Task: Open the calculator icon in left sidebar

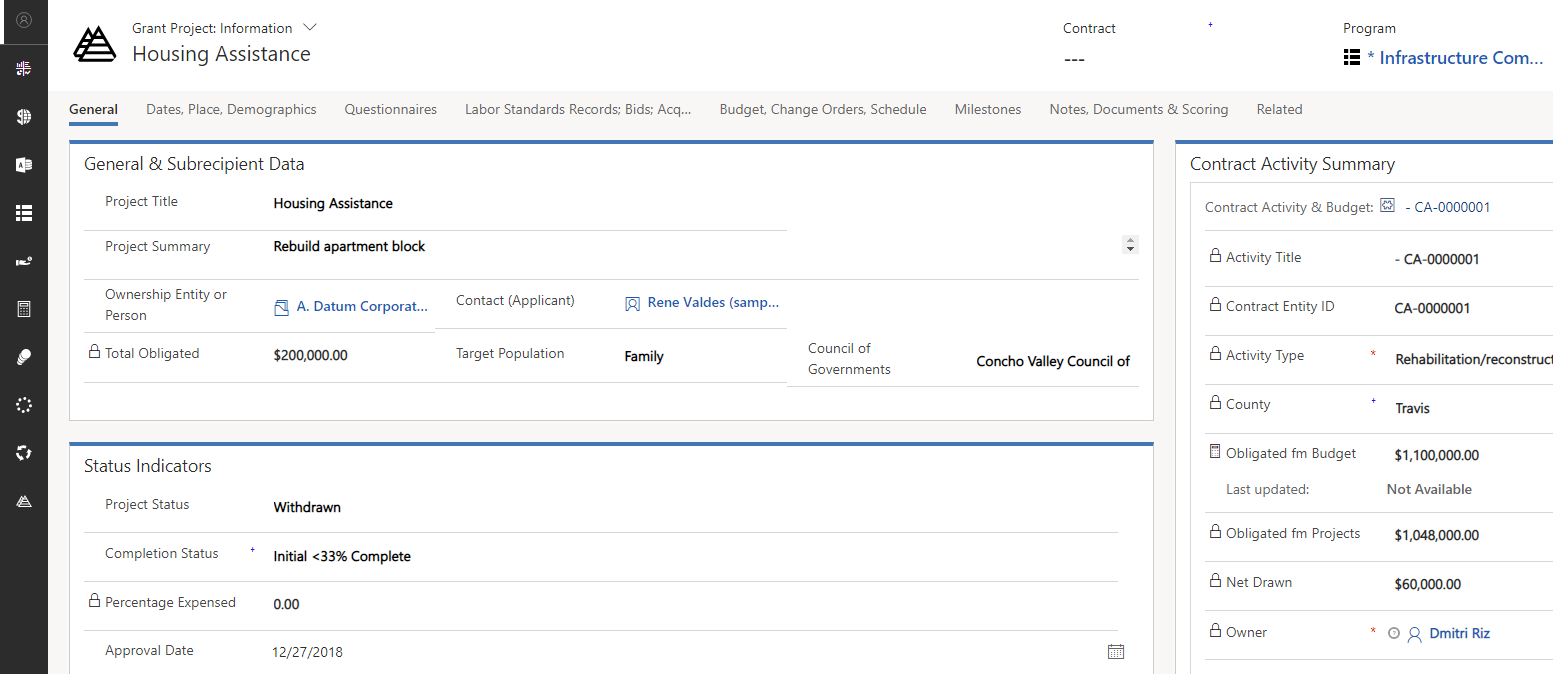Action: pyautogui.click(x=24, y=309)
